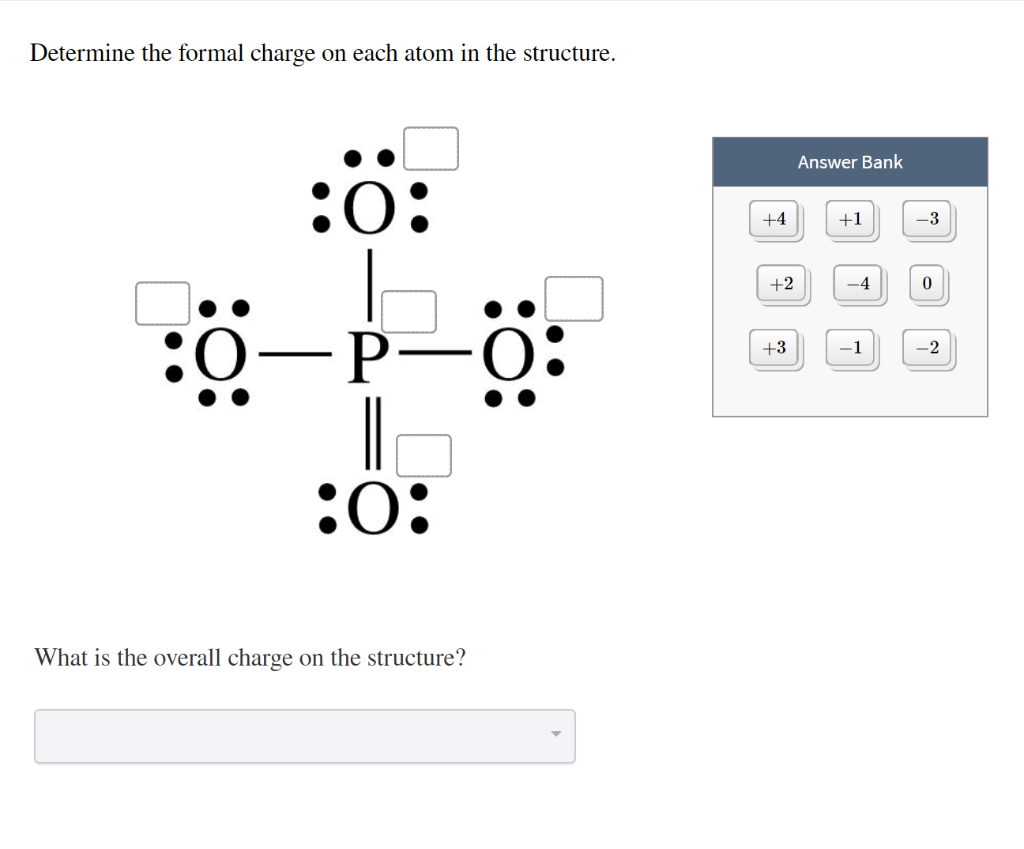Select the +2 tile in the Answer Bank

pyautogui.click(x=783, y=283)
